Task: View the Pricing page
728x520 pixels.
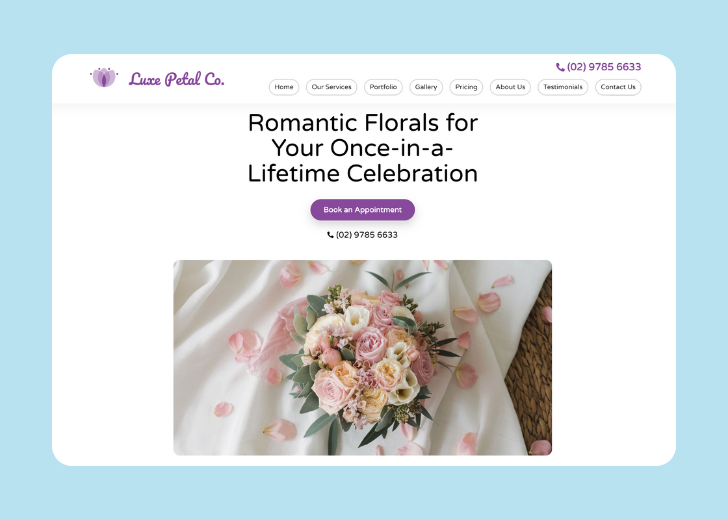Action: point(466,87)
